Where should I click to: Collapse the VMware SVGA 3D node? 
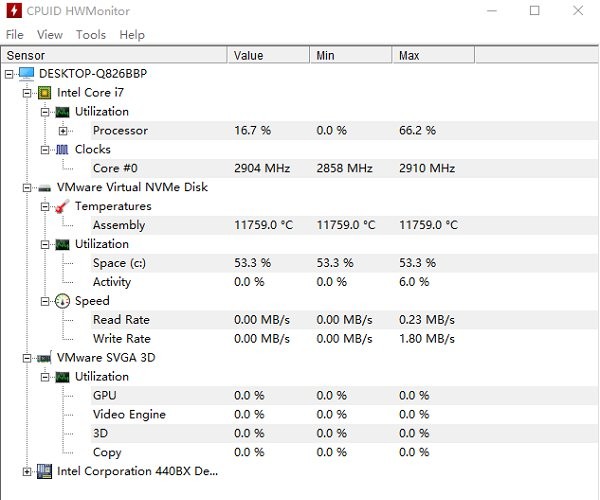[27, 358]
